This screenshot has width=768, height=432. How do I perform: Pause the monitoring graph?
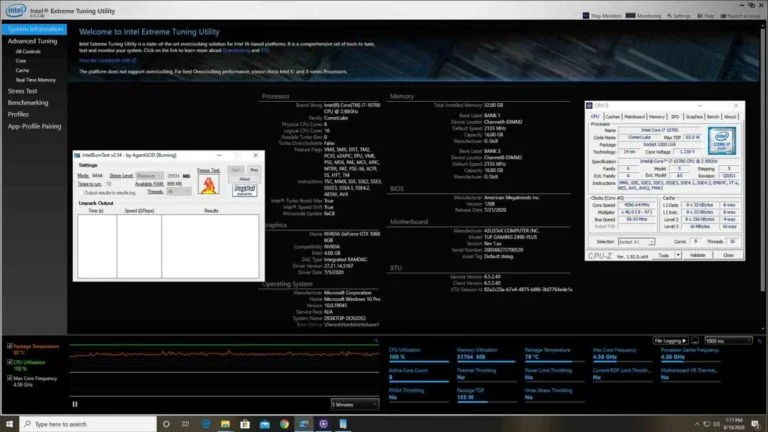[x=75, y=405]
